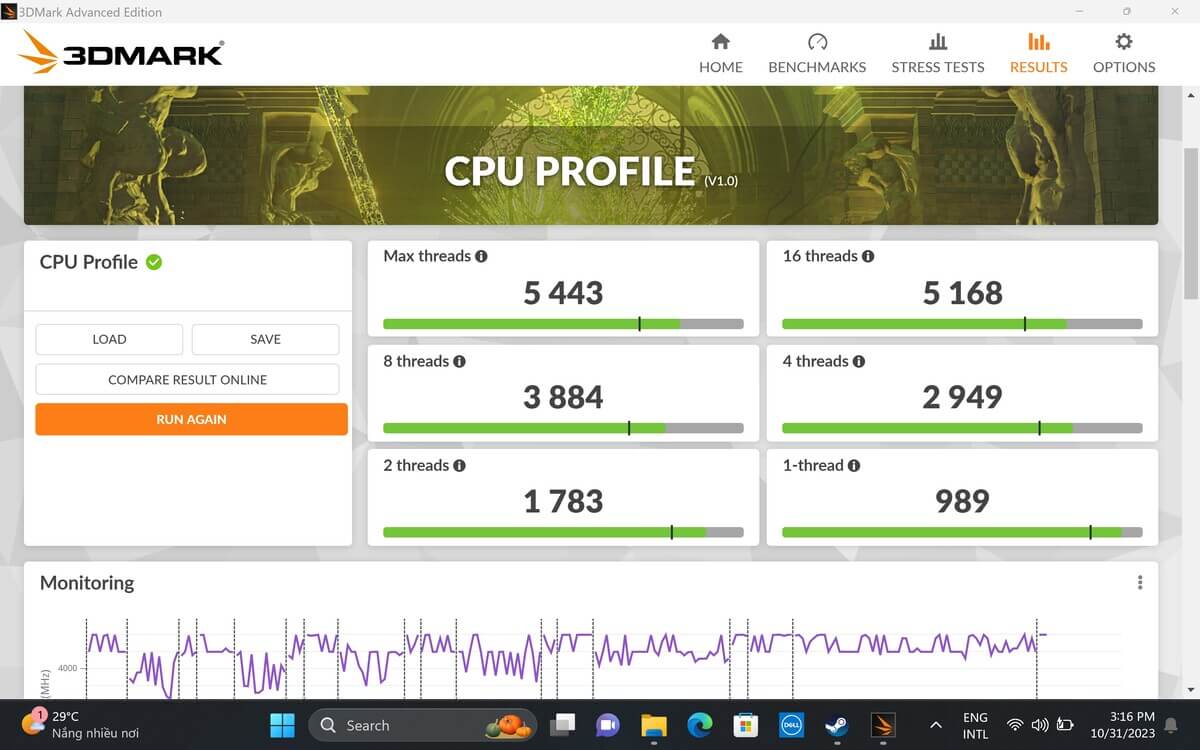This screenshot has width=1200, height=750.
Task: Click the battery status icon
Action: [1065, 725]
